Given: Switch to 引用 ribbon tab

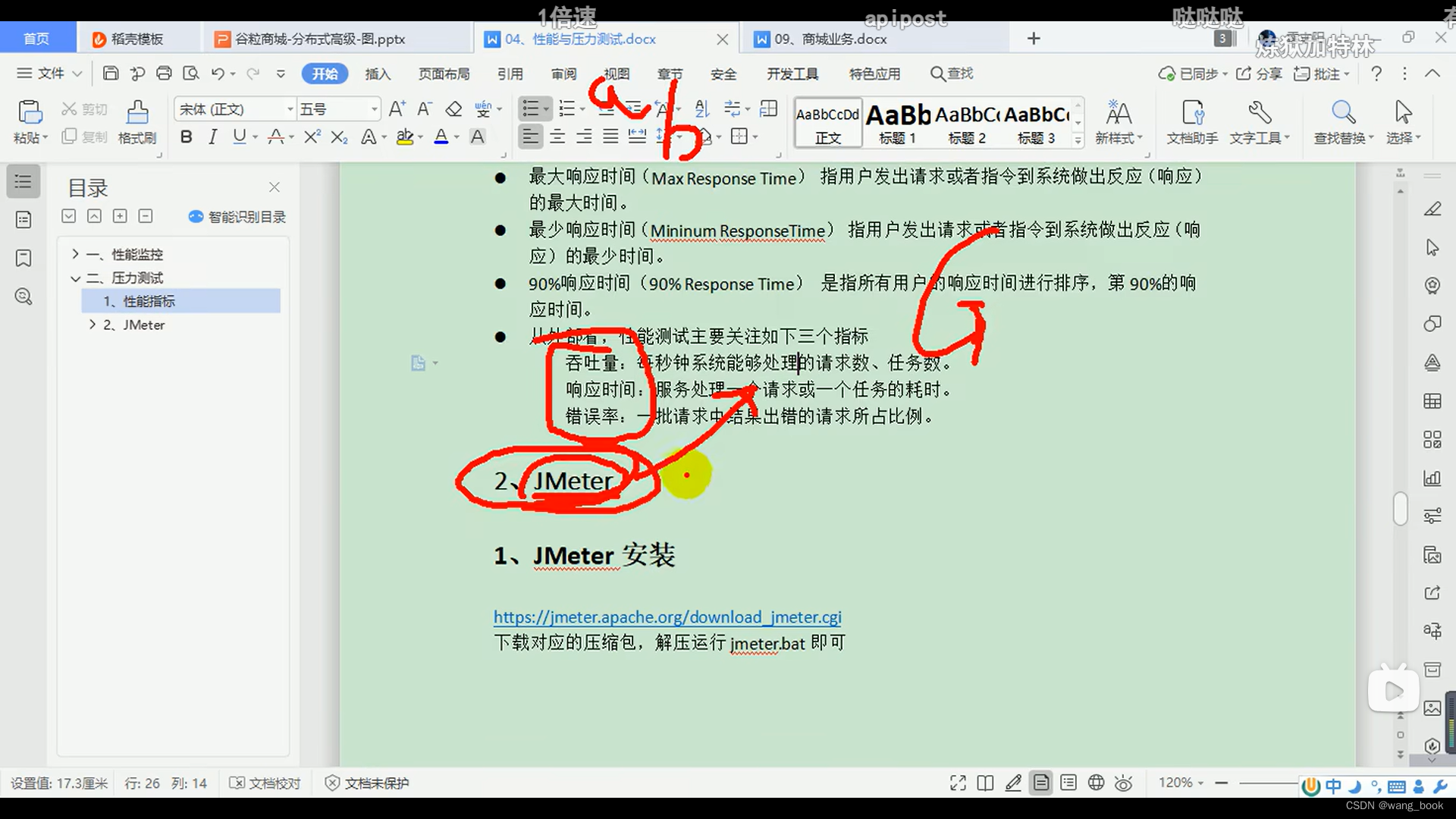Looking at the screenshot, I should [x=510, y=74].
